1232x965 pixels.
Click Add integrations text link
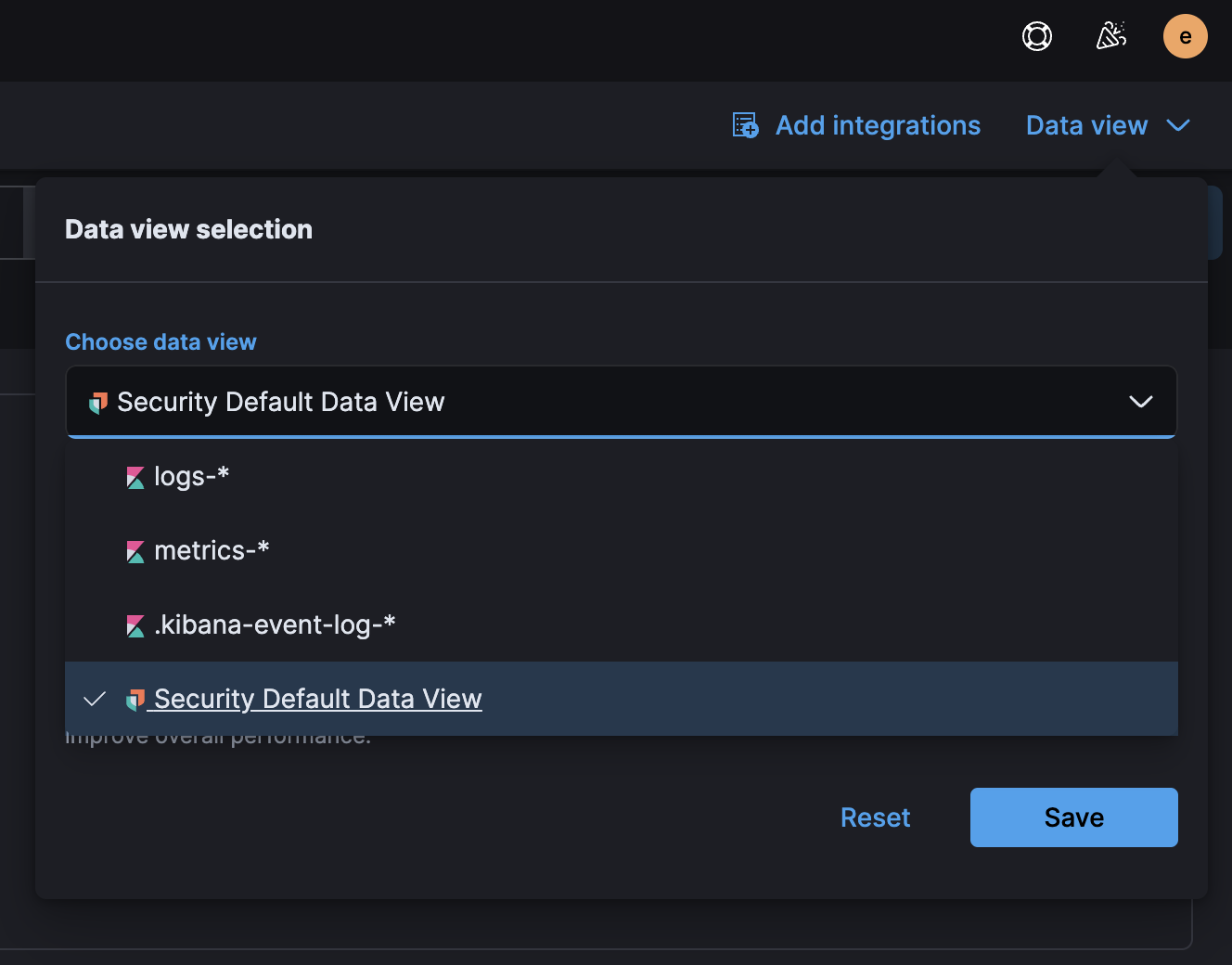pos(878,125)
